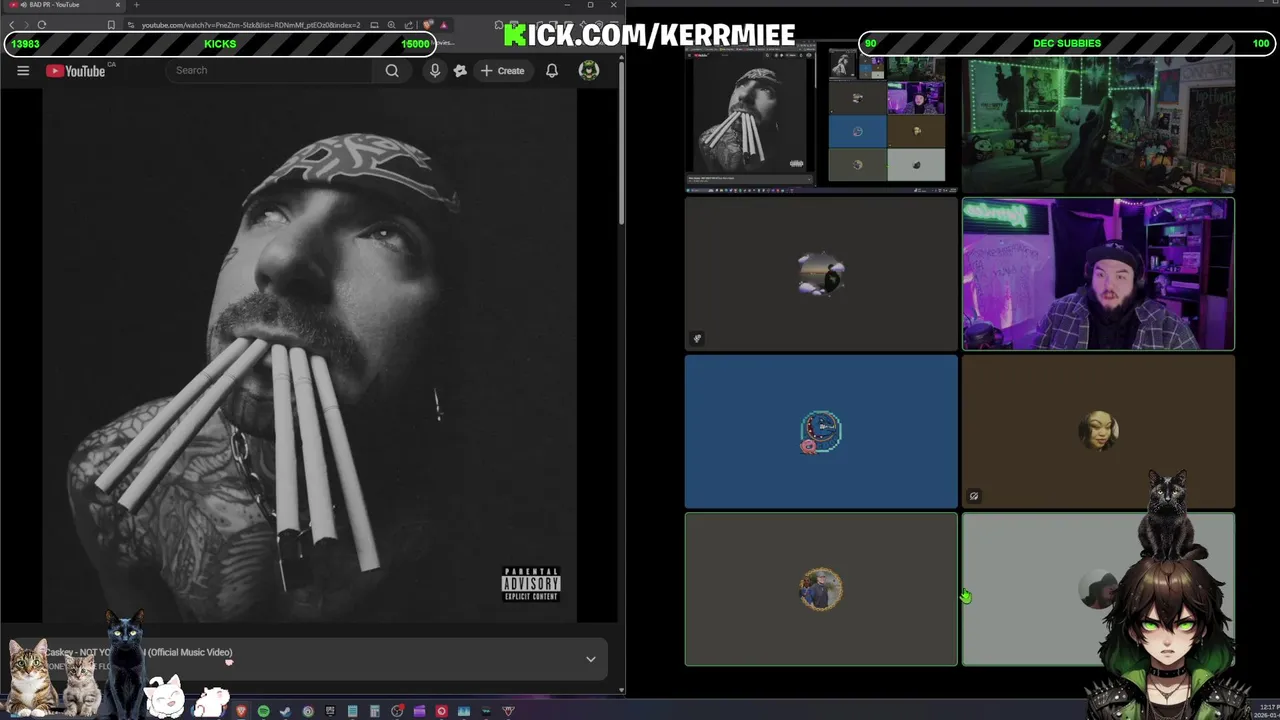
Task: Expand the video description chevron
Action: [591, 659]
